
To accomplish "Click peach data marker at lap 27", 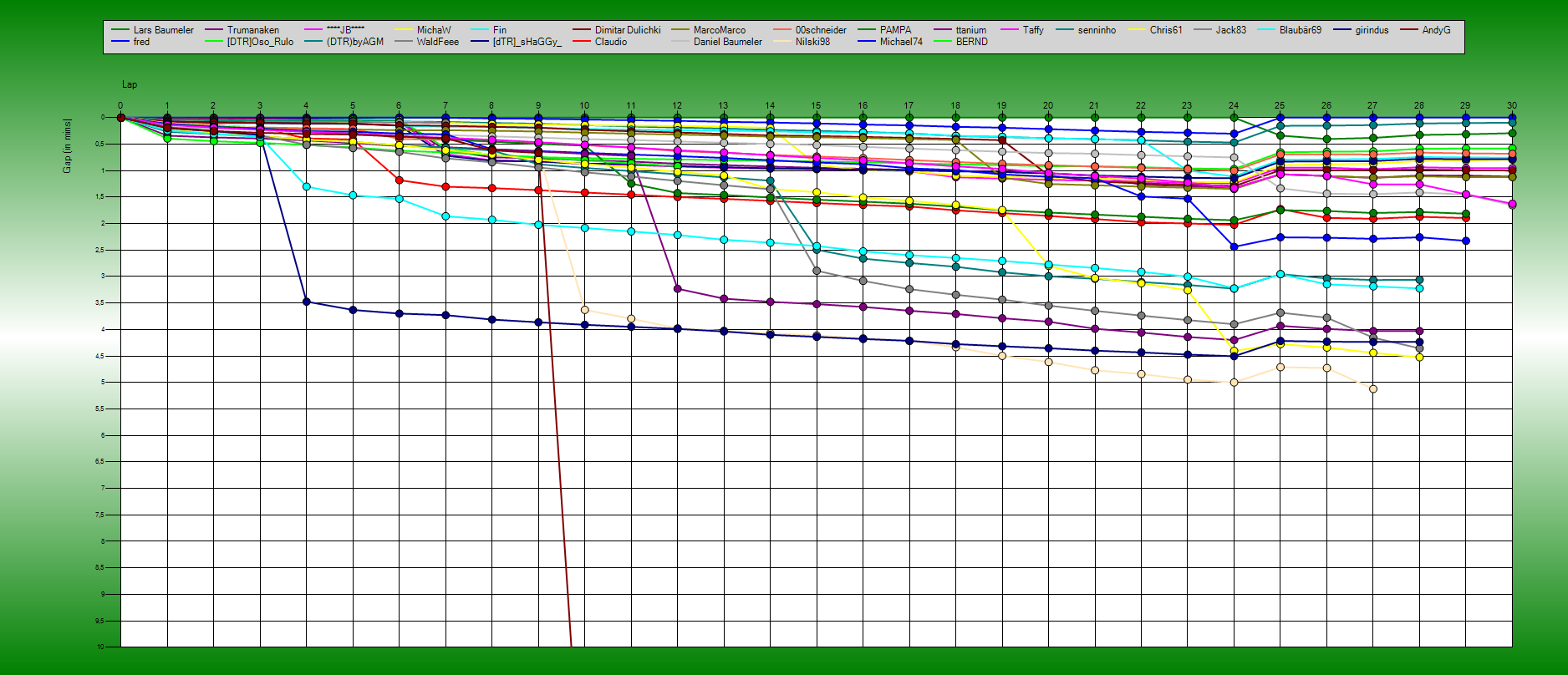I will click(1373, 389).
